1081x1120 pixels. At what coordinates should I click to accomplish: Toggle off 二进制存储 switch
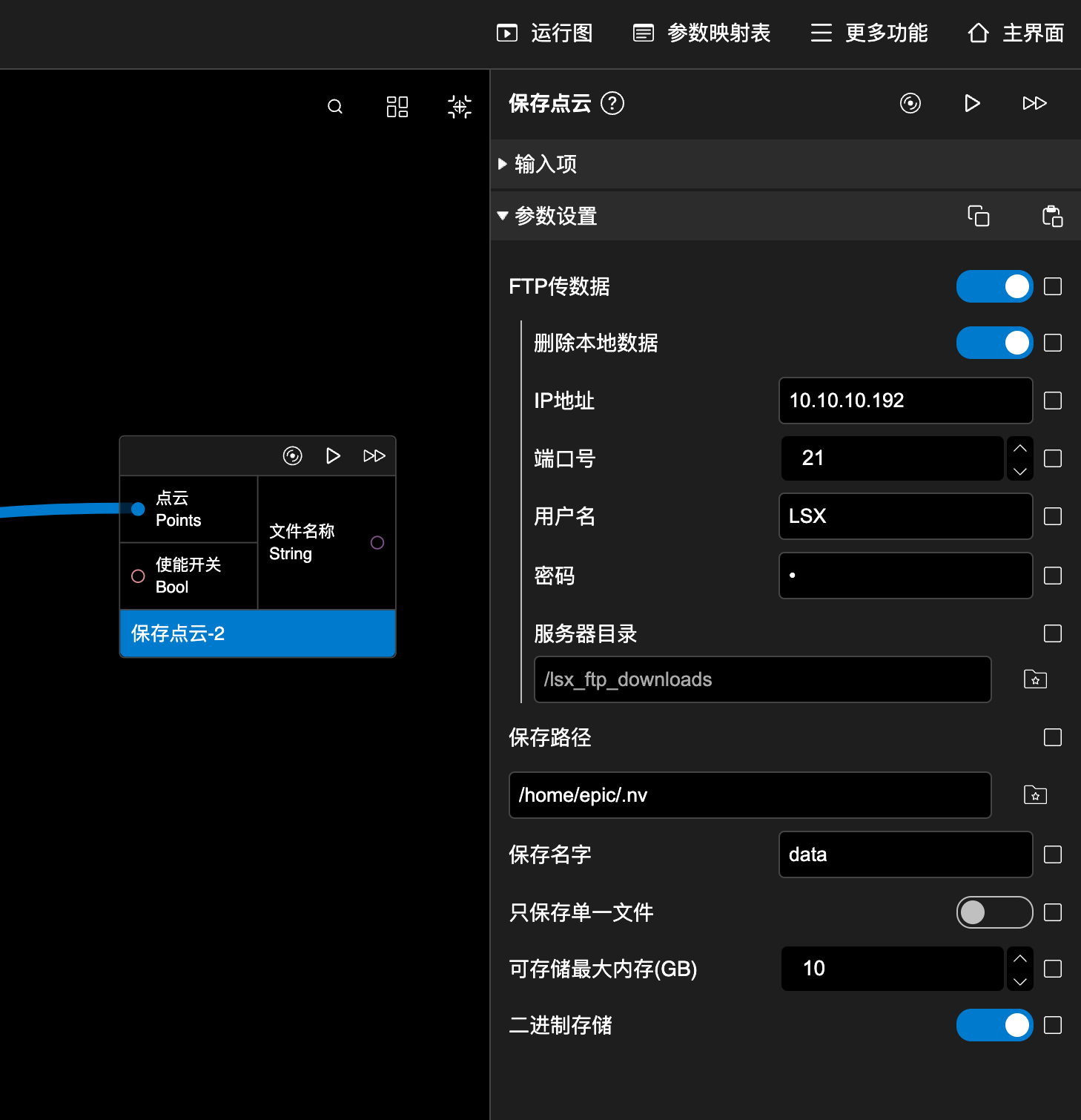tap(994, 1025)
